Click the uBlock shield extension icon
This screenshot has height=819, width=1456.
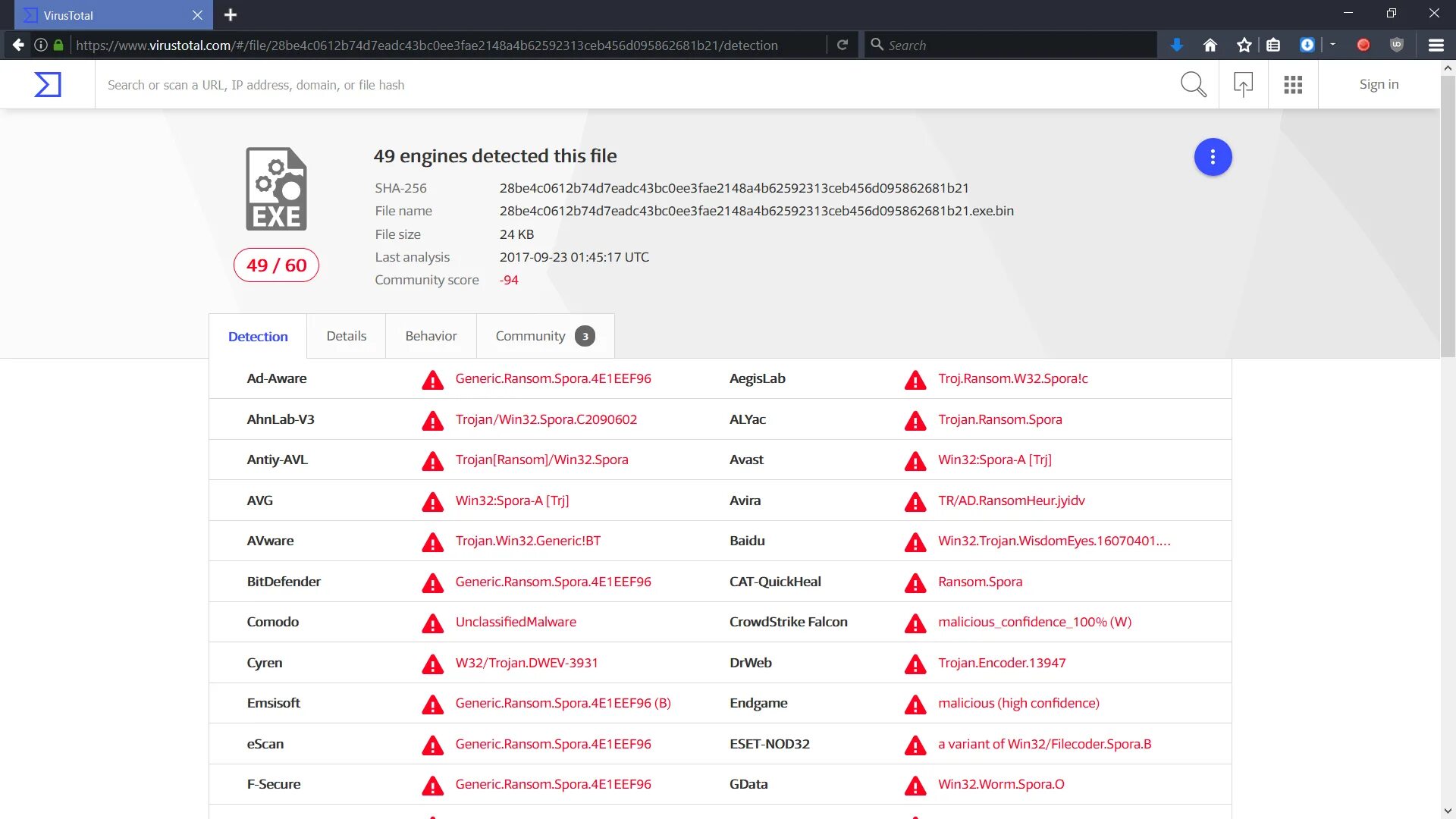point(1397,45)
